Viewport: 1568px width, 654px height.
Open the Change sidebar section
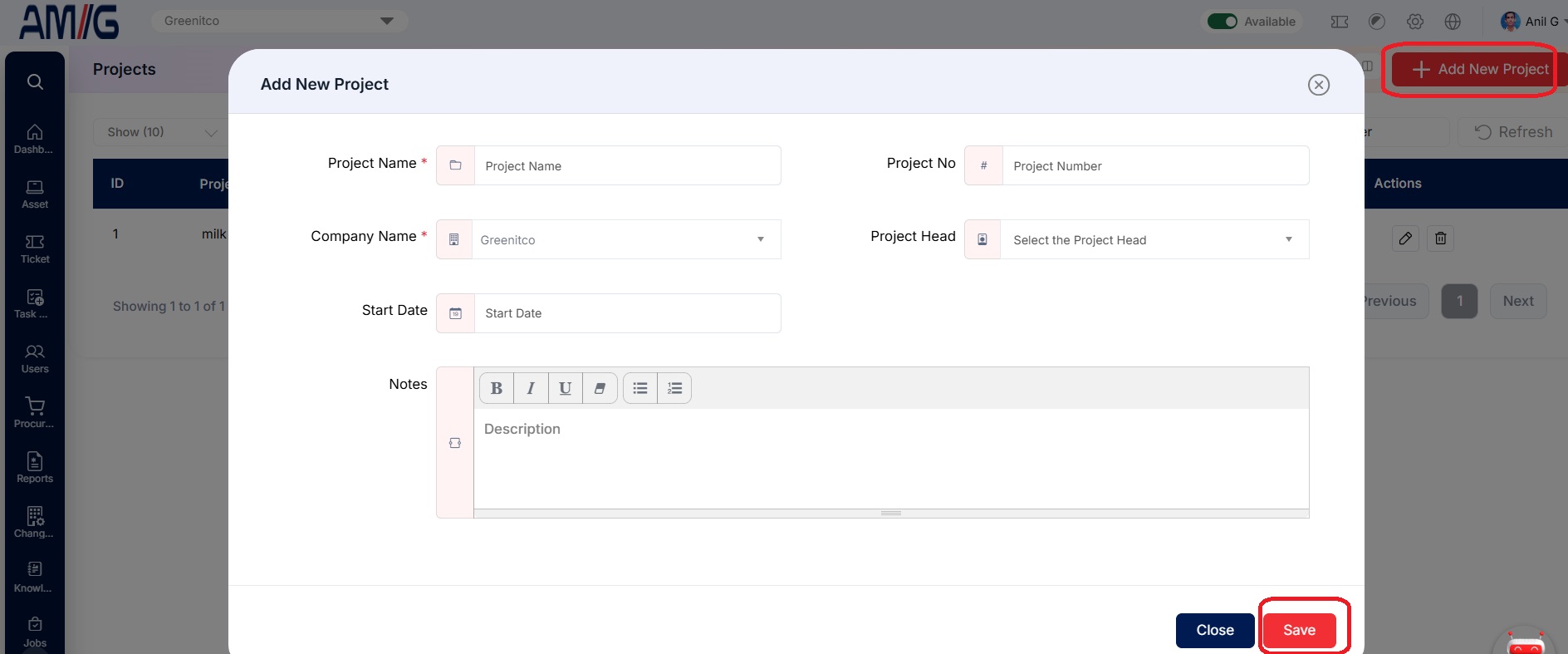(34, 523)
